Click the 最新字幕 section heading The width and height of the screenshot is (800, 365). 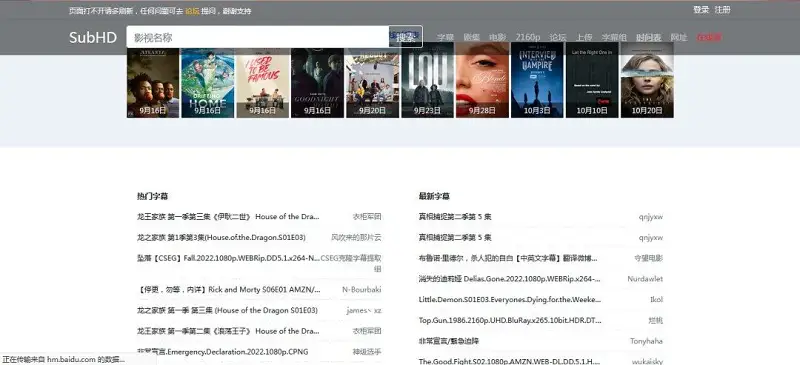pos(434,196)
